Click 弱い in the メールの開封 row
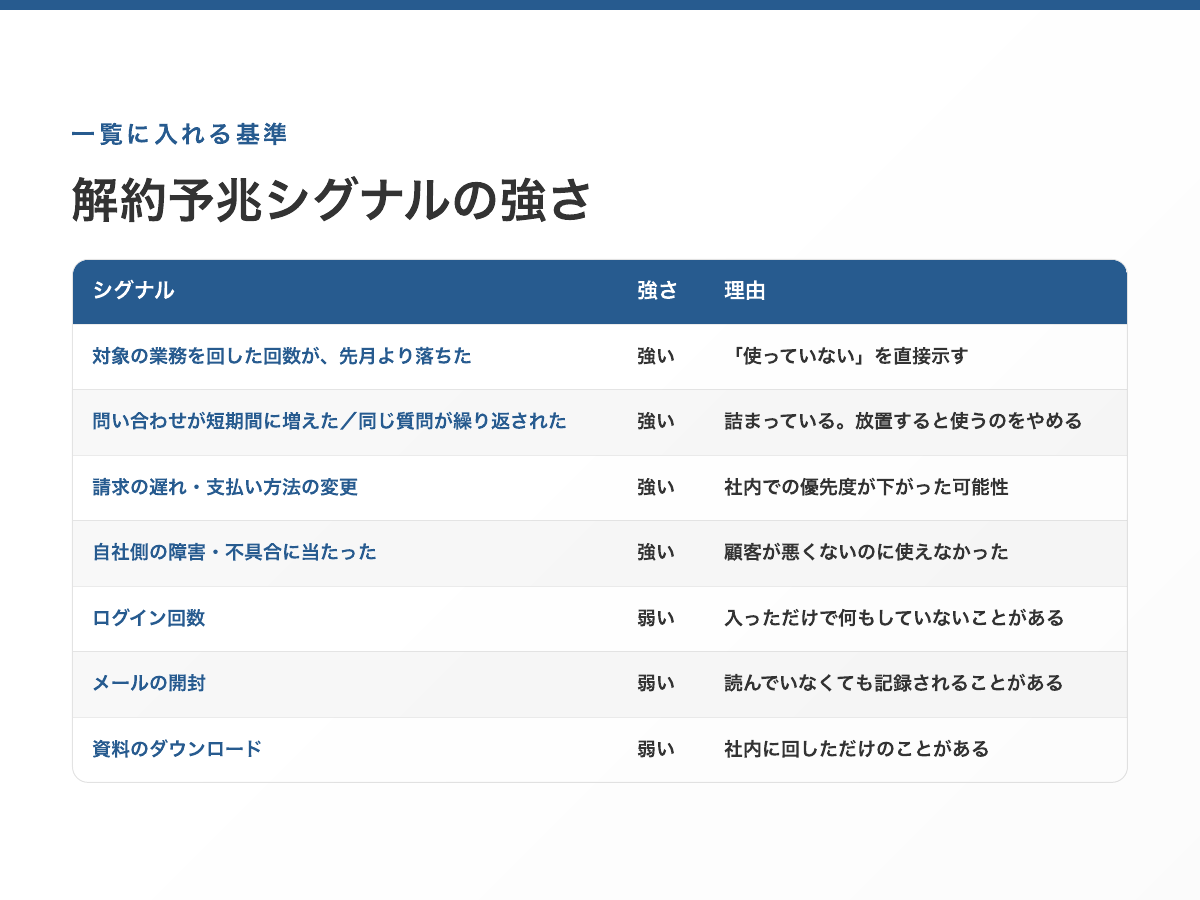The width and height of the screenshot is (1200, 900). point(656,683)
